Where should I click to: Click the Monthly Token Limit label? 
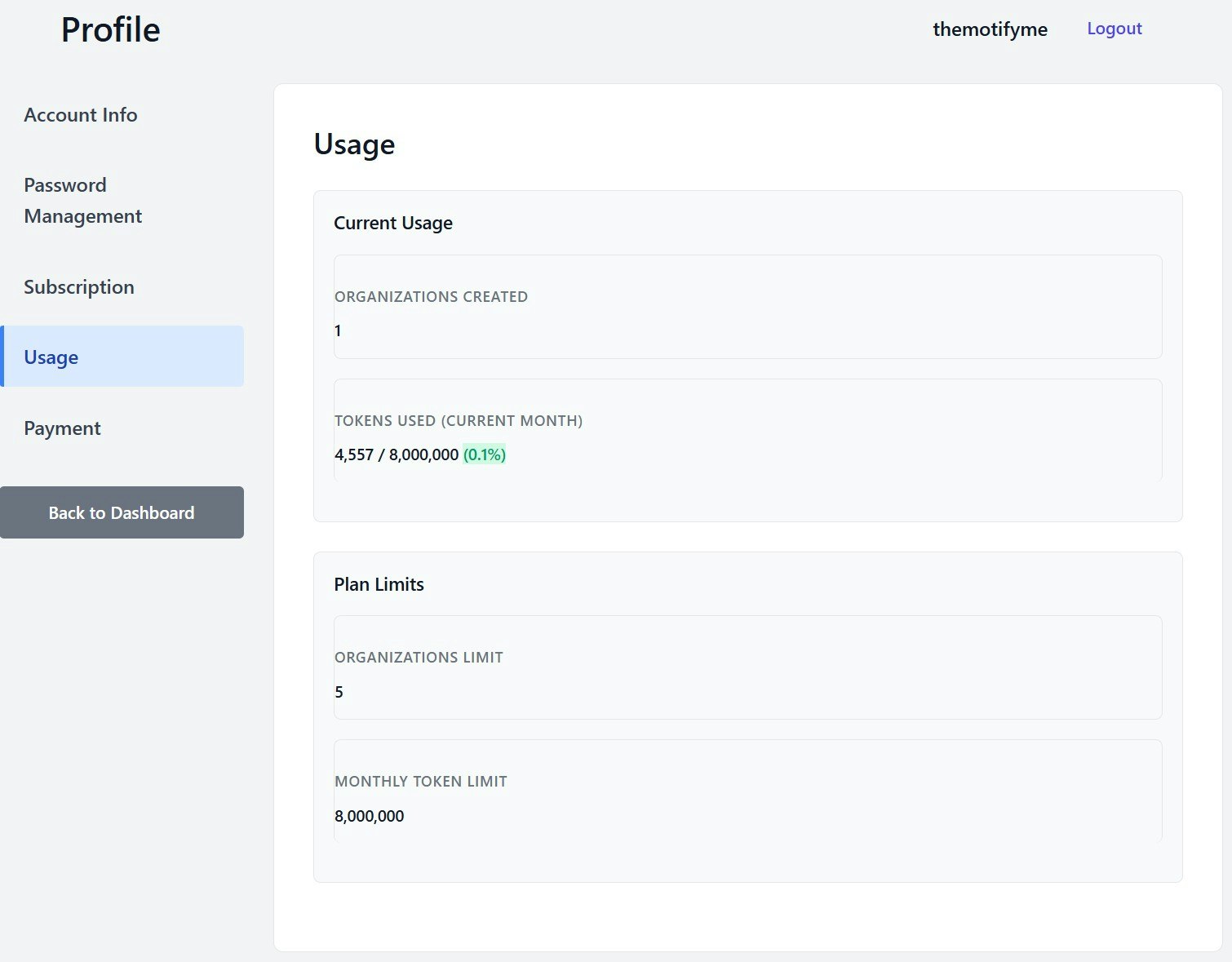[x=420, y=780]
